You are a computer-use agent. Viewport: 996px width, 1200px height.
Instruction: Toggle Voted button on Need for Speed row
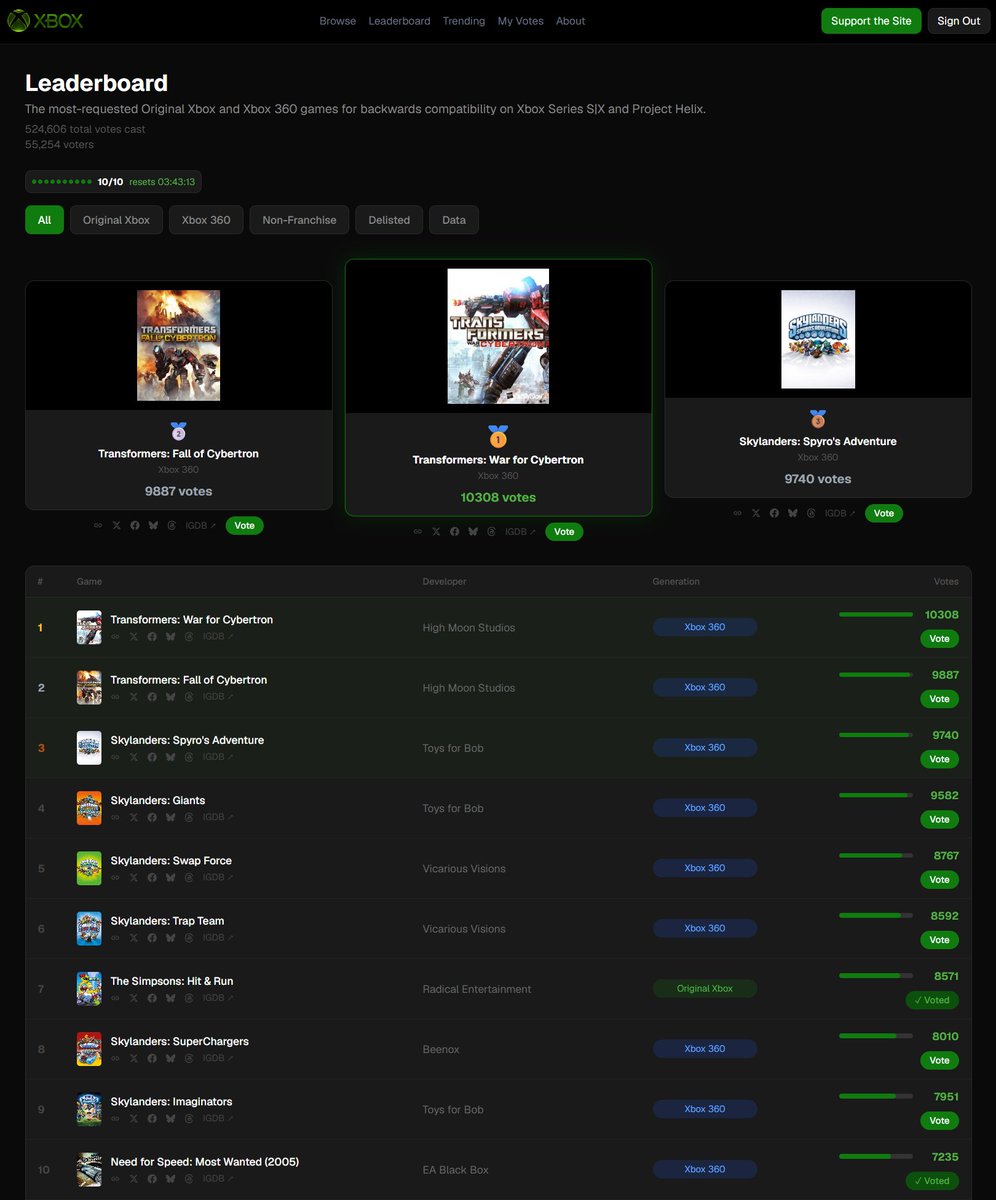[x=932, y=1181]
